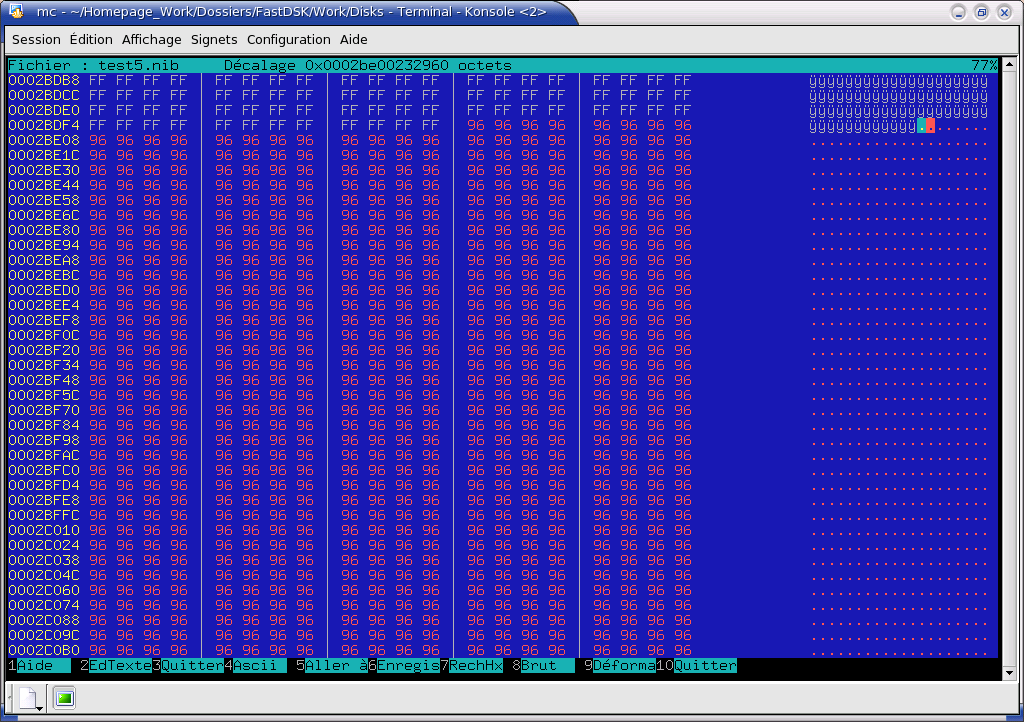Click the address 0002C010
This screenshot has height=722, width=1024.
point(44,531)
